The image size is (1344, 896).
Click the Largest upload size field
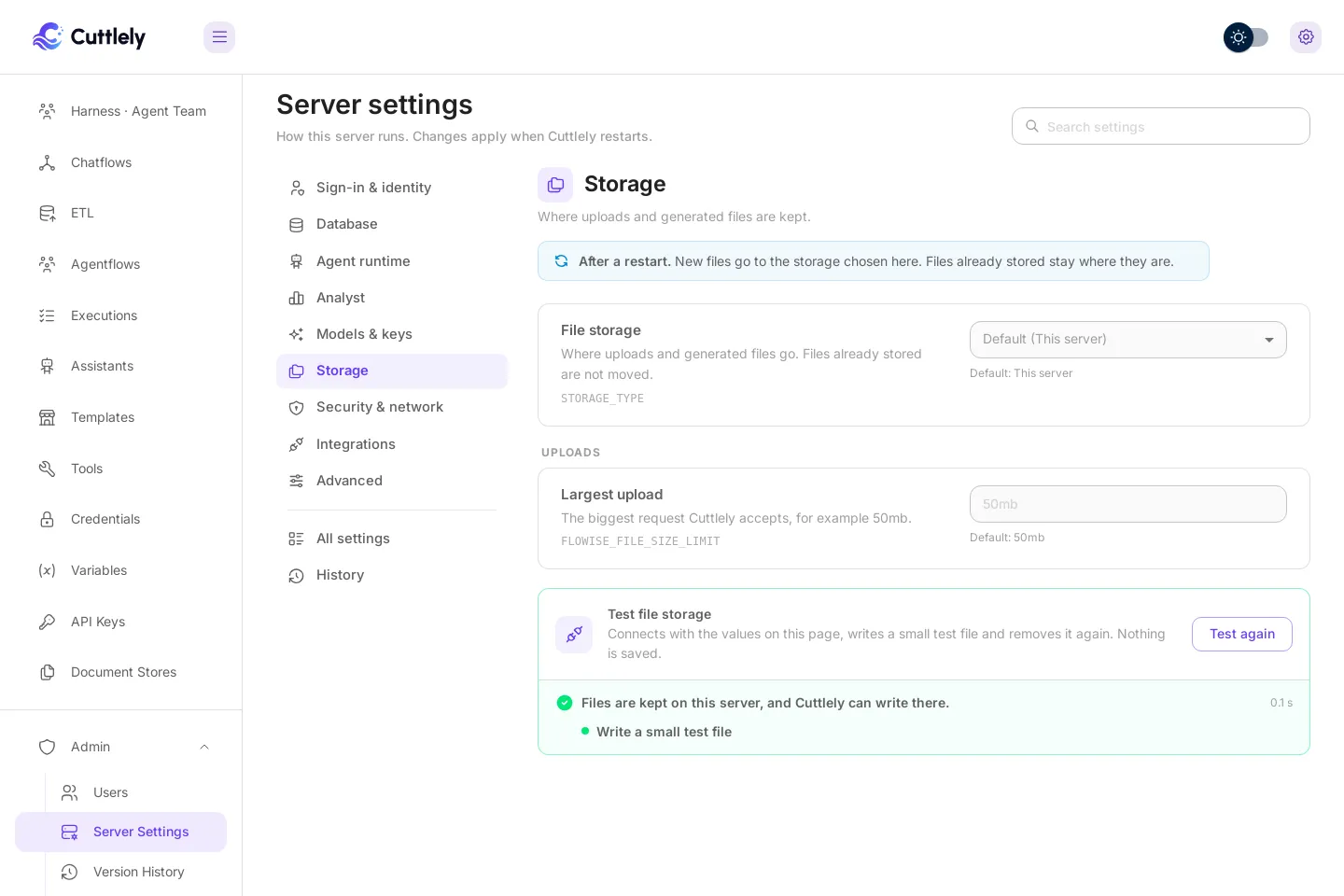[1128, 504]
